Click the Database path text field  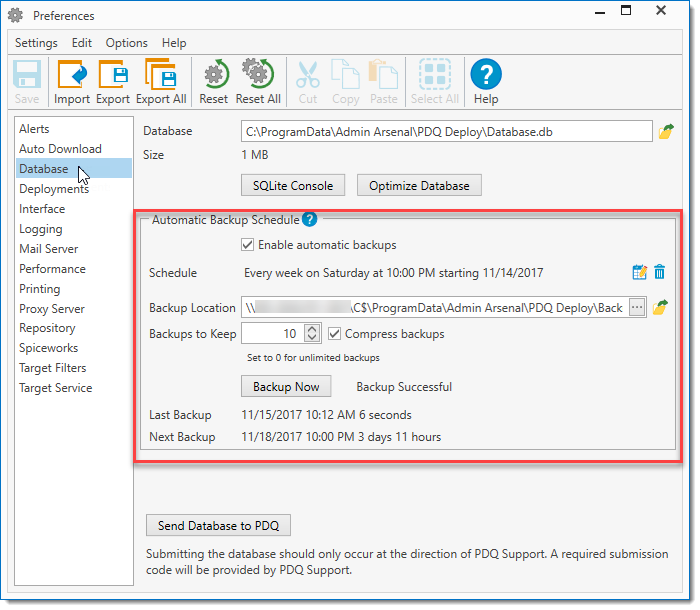tap(446, 131)
